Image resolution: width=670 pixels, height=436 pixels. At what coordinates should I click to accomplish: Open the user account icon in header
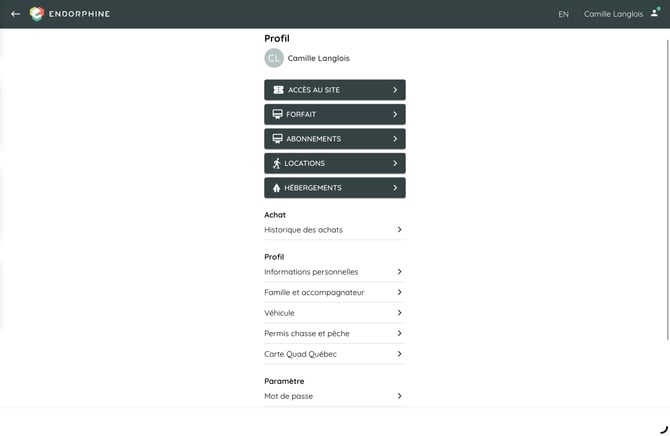click(x=655, y=13)
